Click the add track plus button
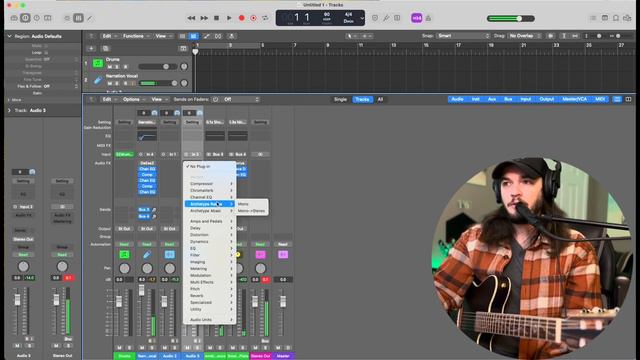 pyautogui.click(x=91, y=48)
